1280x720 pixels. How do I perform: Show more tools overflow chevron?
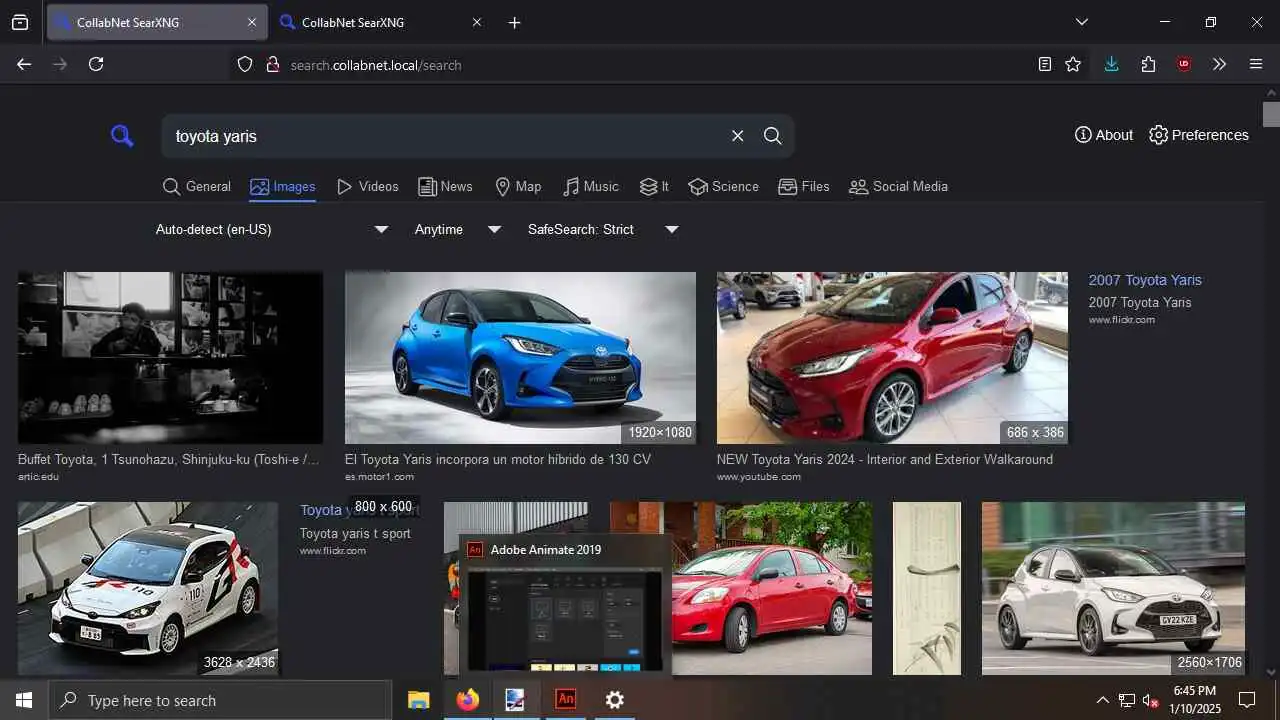coord(1219,64)
